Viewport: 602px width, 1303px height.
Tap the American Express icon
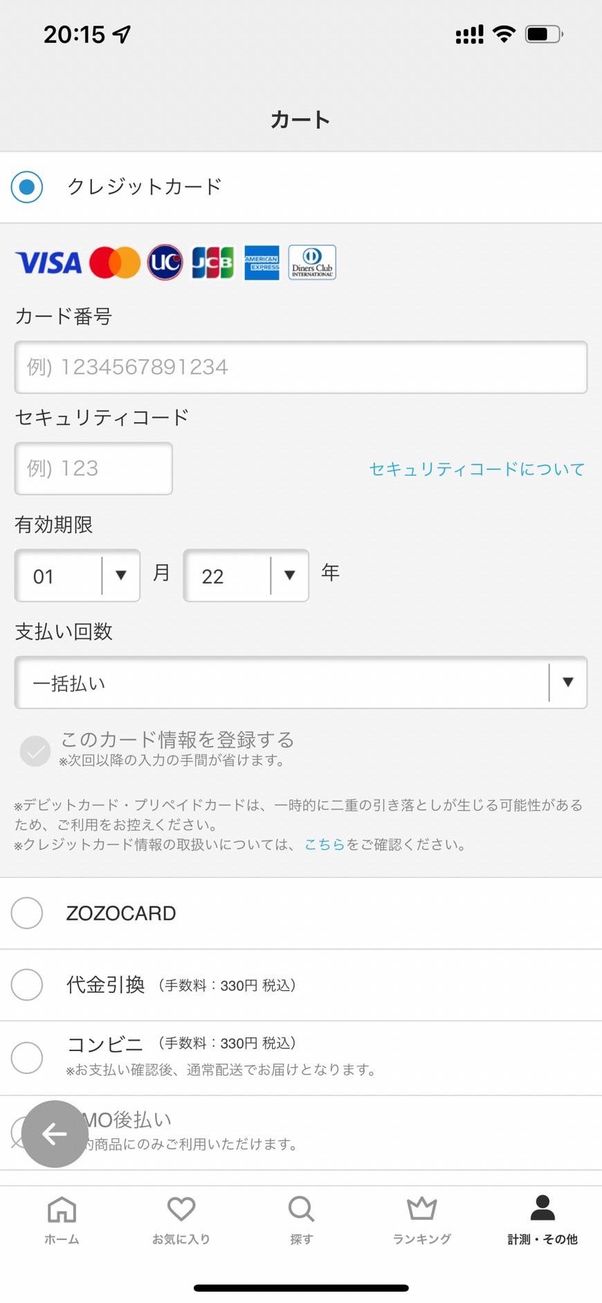(x=262, y=262)
